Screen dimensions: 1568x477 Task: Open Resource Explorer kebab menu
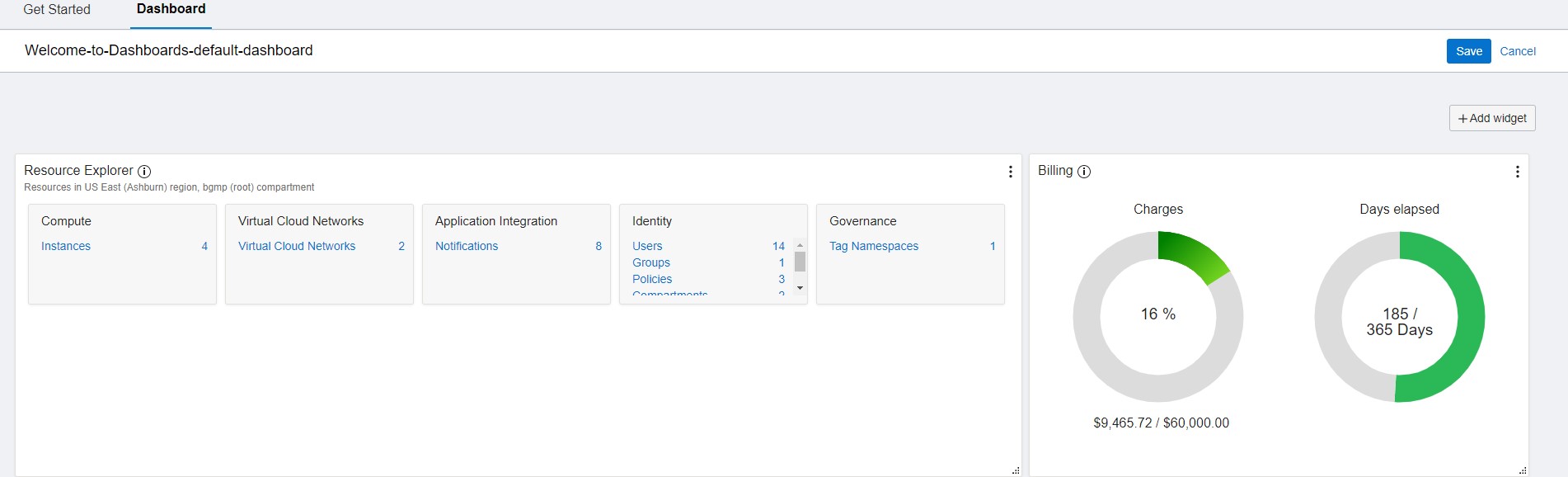click(x=1010, y=172)
